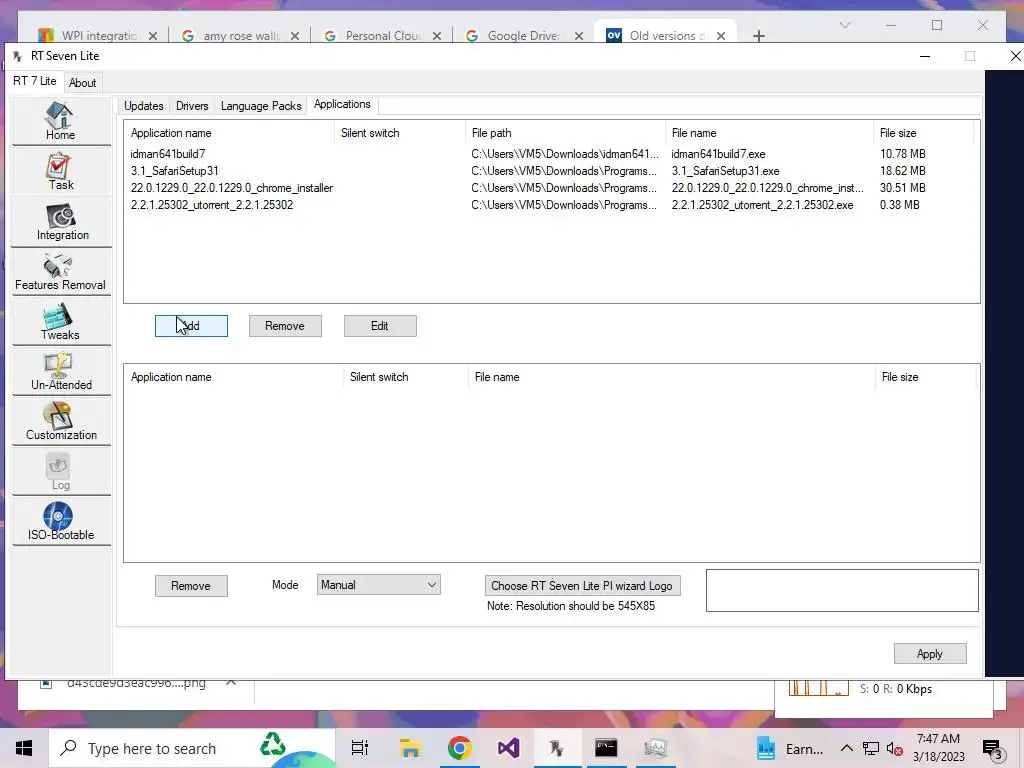The image size is (1024, 768).
Task: Open the Task section icon
Action: click(60, 171)
